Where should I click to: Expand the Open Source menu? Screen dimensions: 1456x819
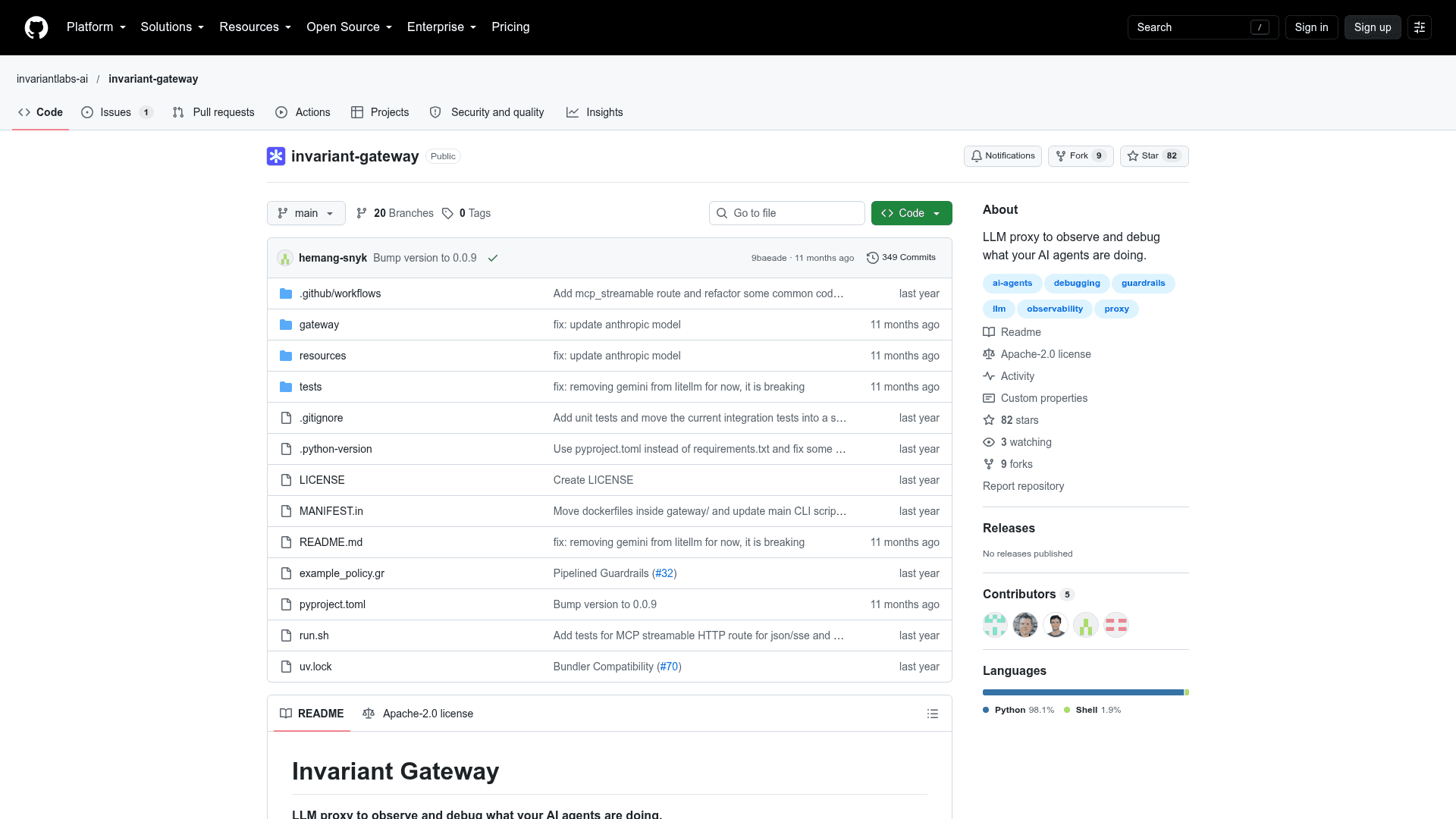350,27
